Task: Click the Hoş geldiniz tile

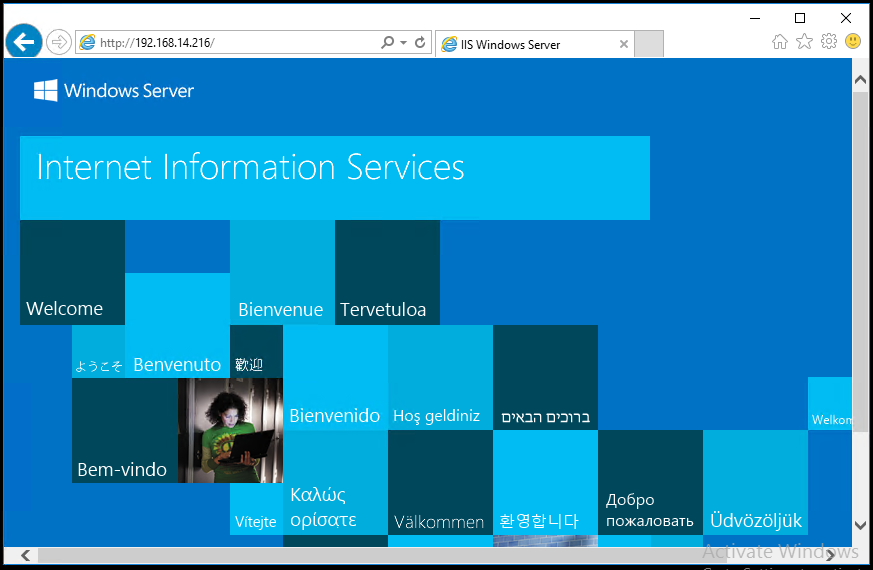Action: coord(440,377)
